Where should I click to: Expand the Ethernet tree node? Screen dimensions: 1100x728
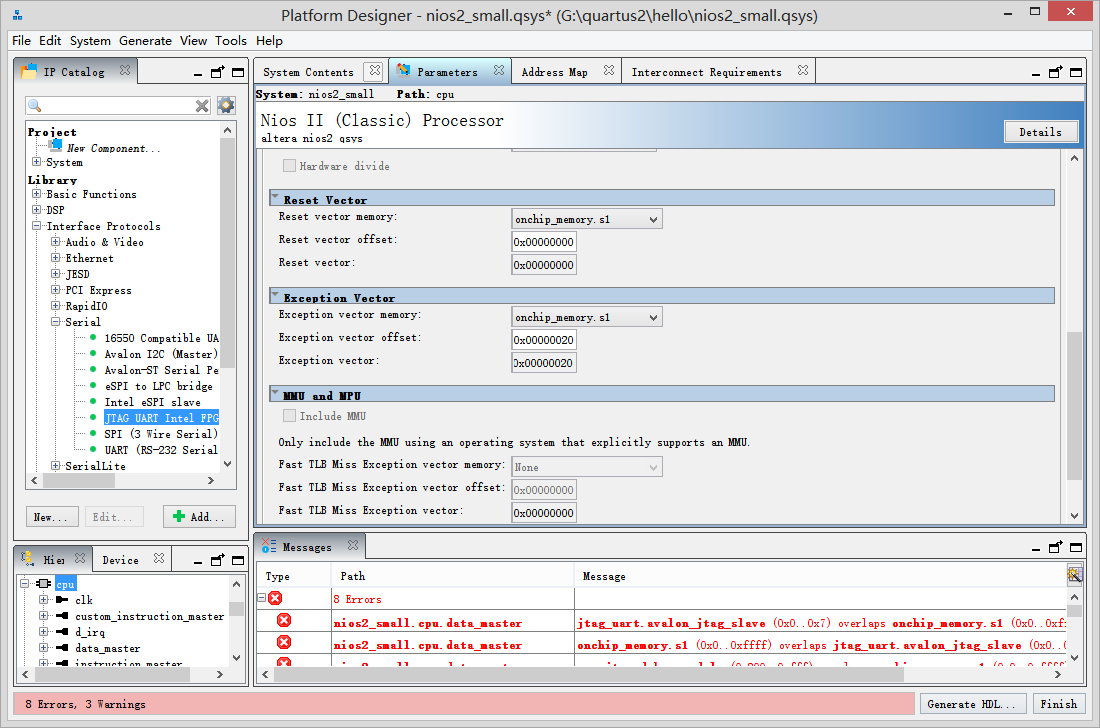click(55, 257)
